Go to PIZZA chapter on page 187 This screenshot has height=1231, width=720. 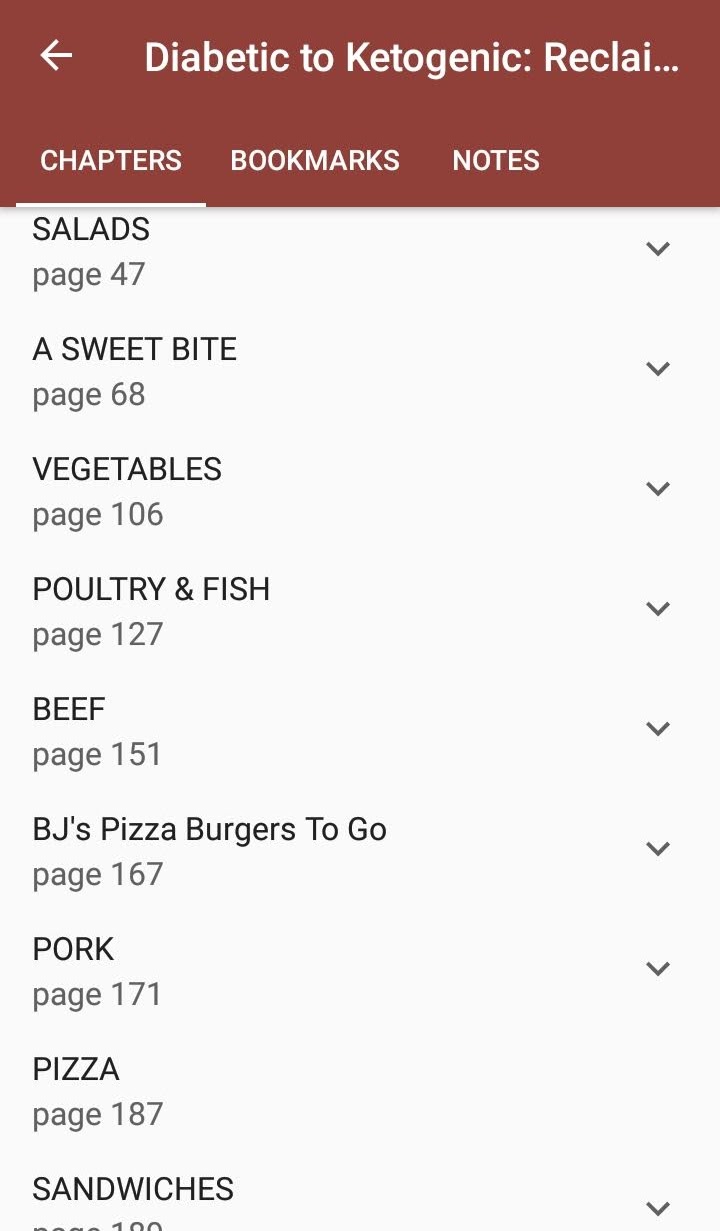(98, 1090)
